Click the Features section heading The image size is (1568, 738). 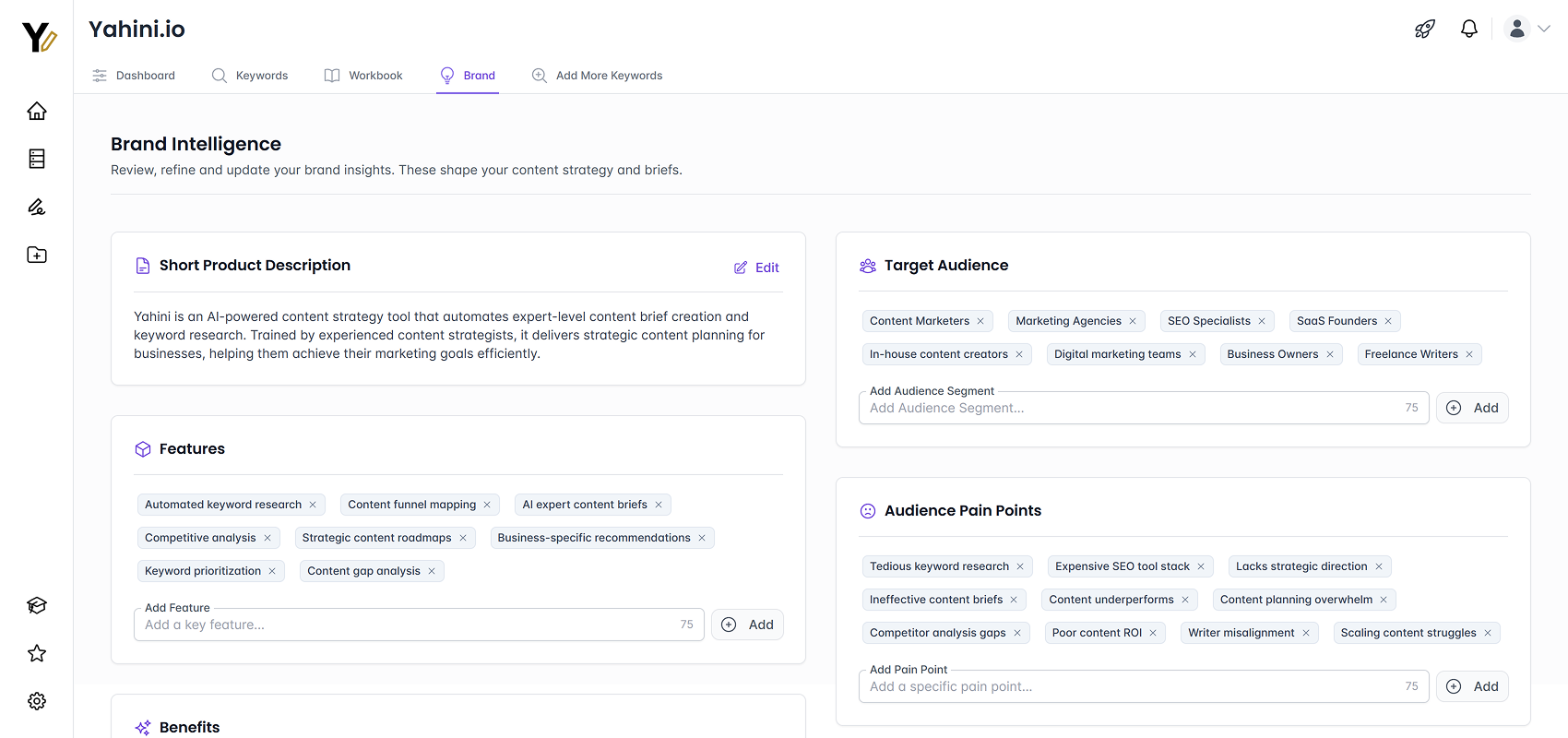[x=192, y=449]
